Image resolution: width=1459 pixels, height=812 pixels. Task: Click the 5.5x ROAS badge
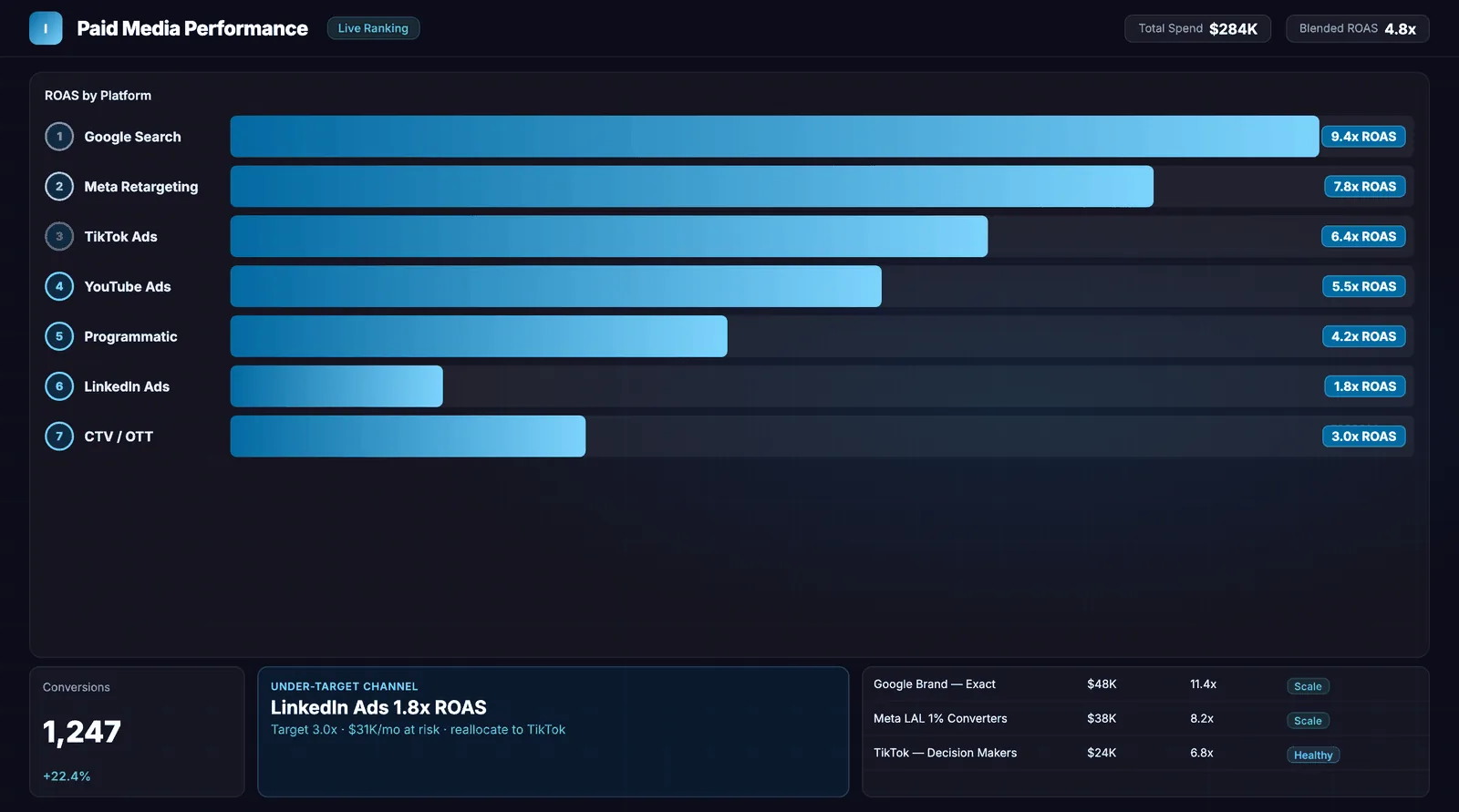(1363, 286)
